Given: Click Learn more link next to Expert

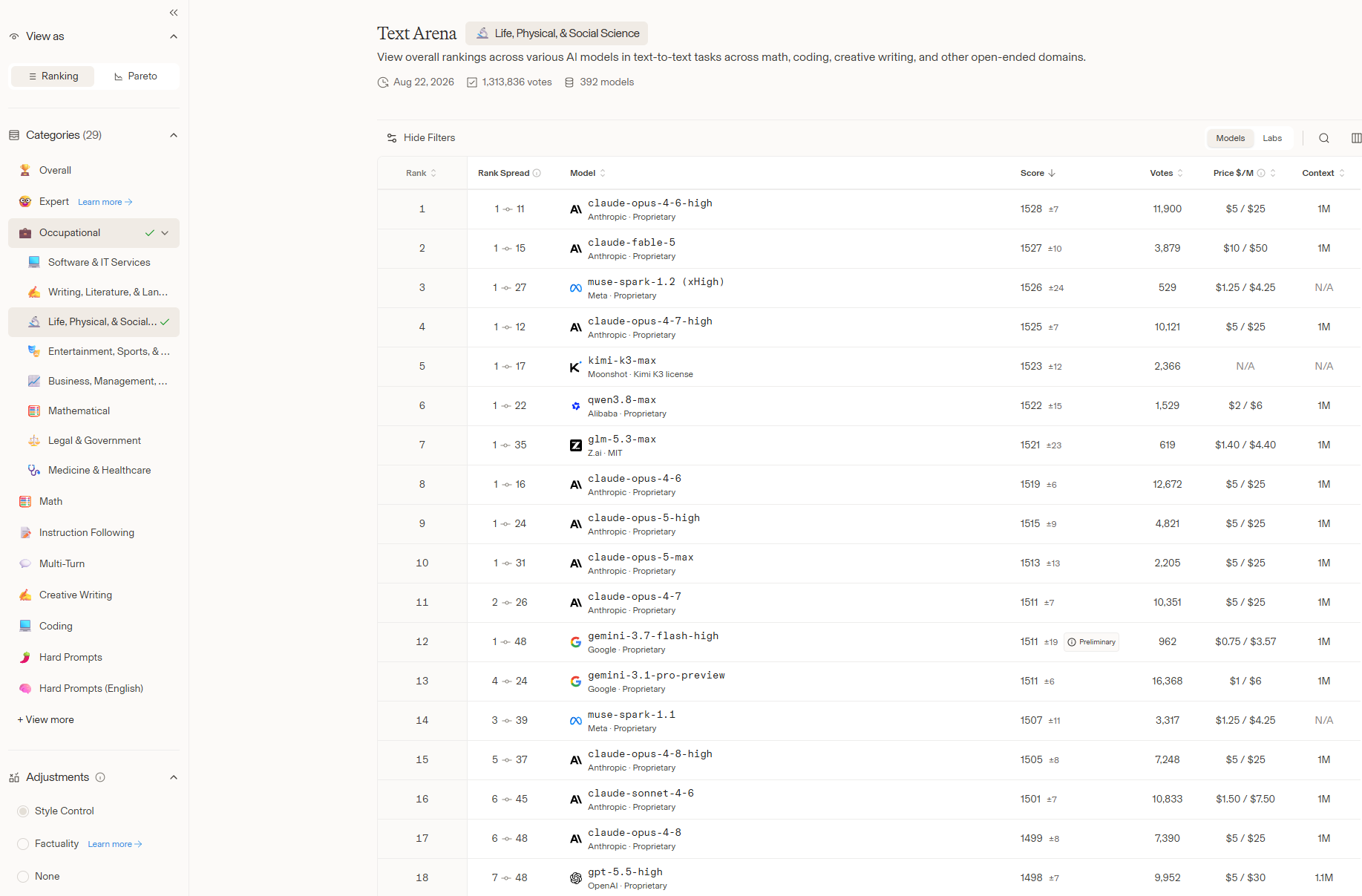Looking at the screenshot, I should pos(105,202).
